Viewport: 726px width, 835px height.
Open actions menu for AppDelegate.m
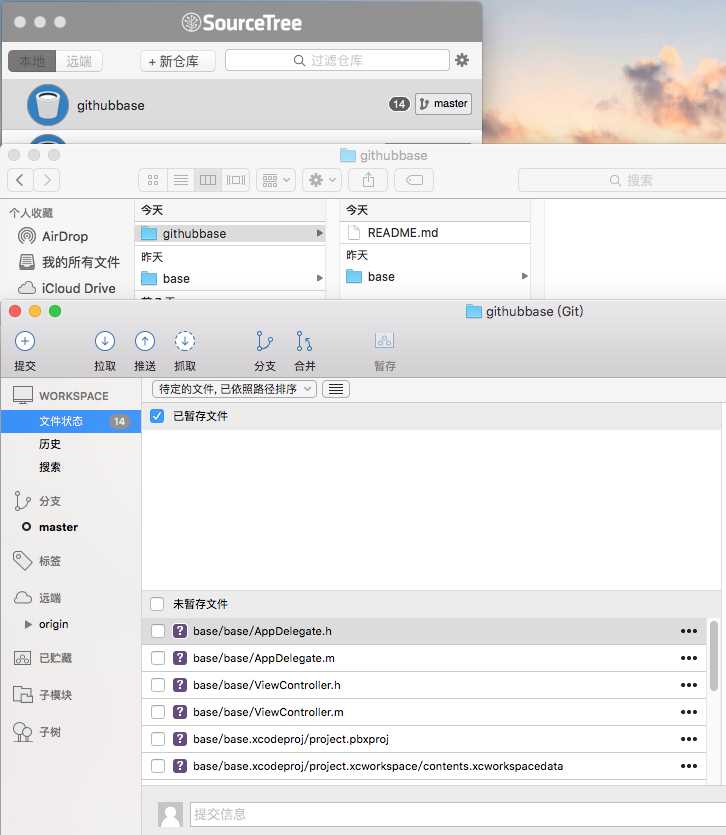click(x=689, y=658)
